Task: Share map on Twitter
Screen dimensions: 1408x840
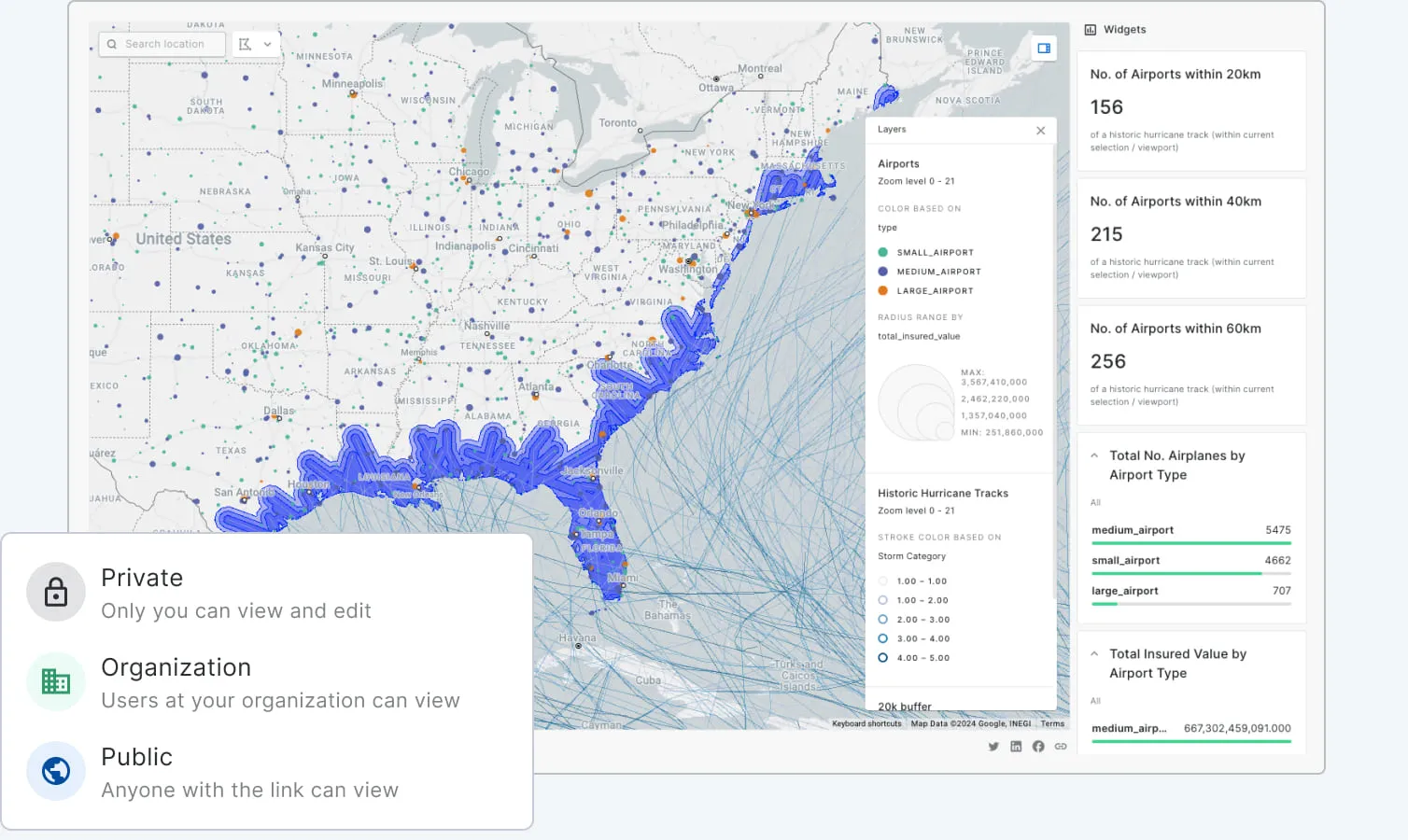Action: coord(993,747)
